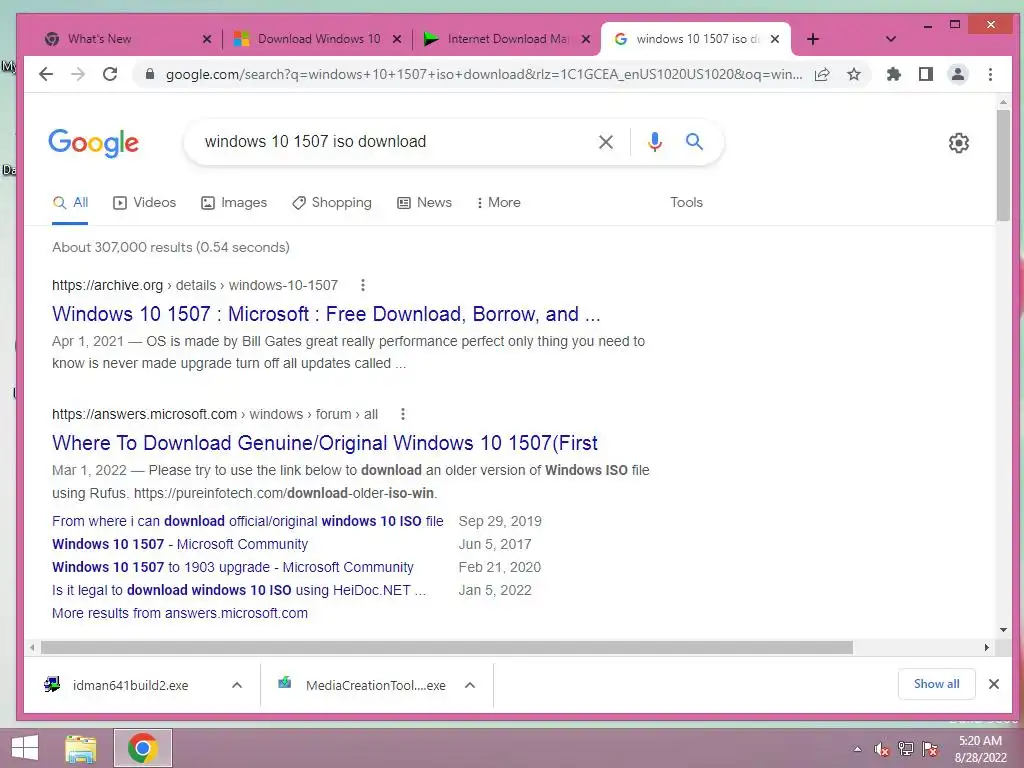Click the Chrome taskbar icon
The width and height of the screenshot is (1024, 768).
[x=143, y=748]
